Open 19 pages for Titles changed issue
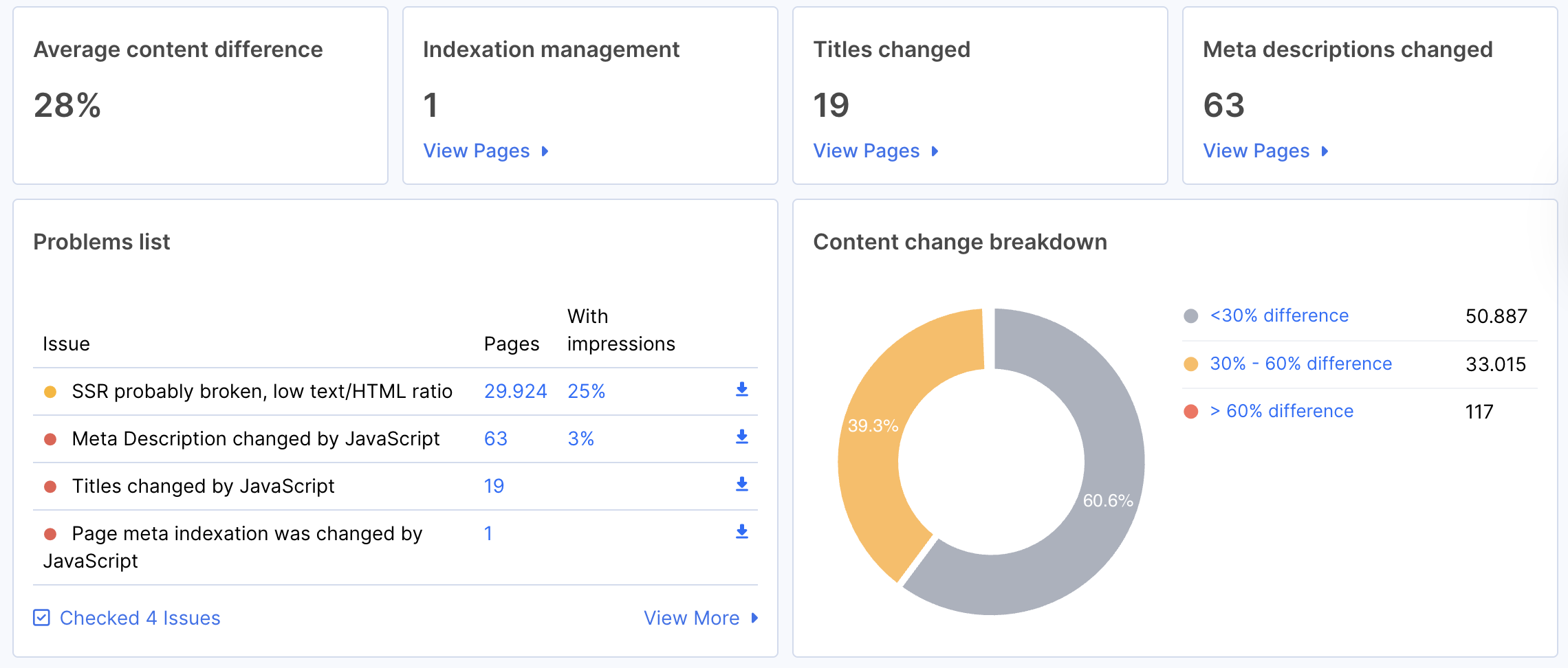 (x=494, y=486)
